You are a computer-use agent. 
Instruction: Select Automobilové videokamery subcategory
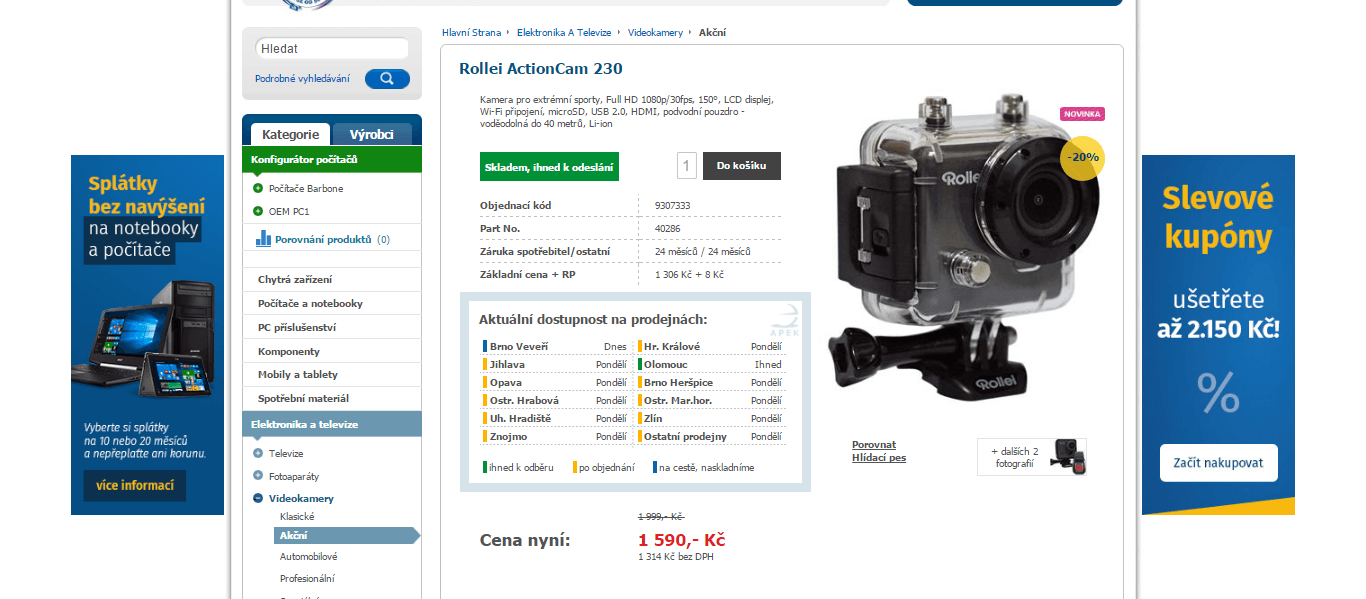308,556
